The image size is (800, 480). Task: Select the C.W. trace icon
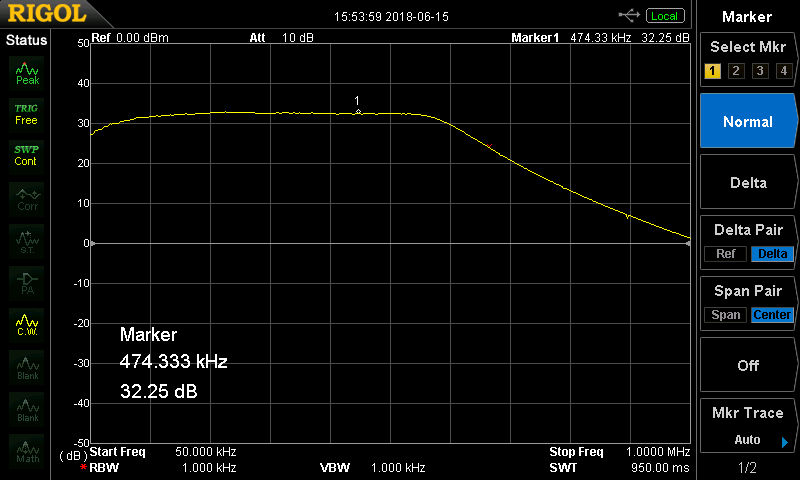coord(27,325)
